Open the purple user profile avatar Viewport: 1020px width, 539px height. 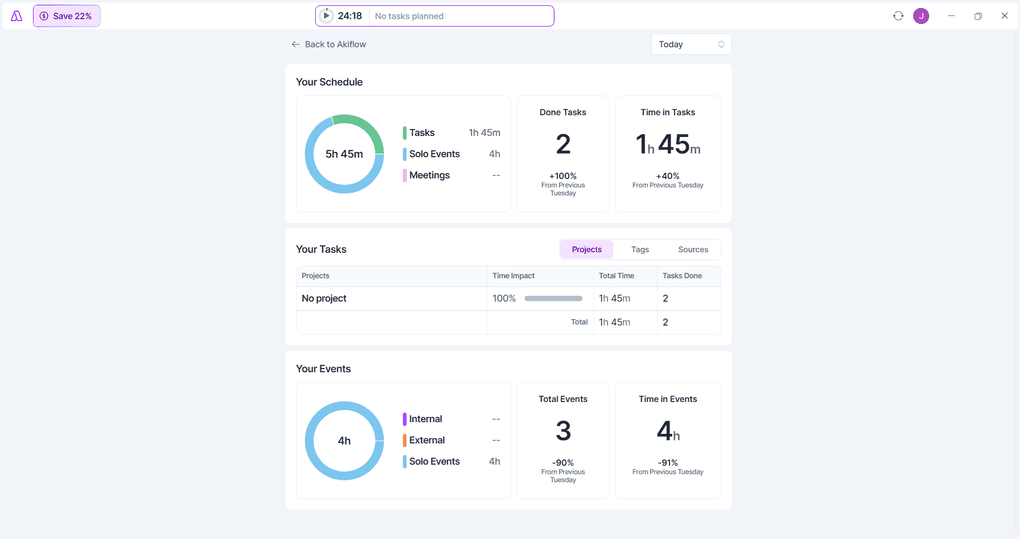coord(921,16)
